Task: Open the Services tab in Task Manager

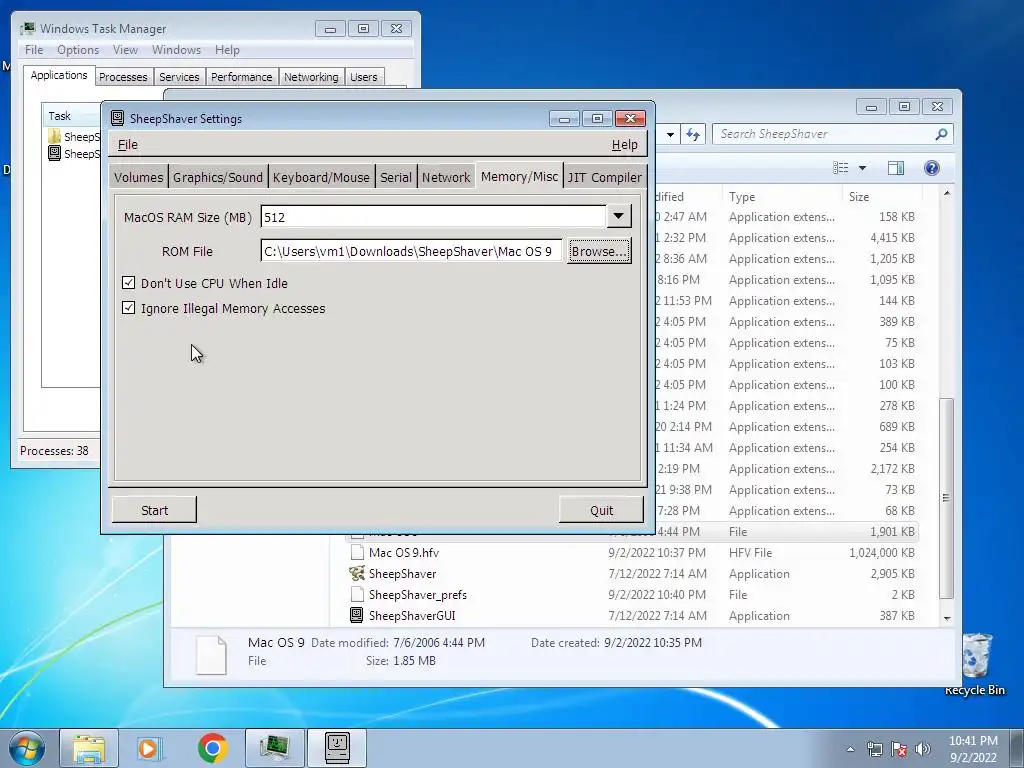Action: 179,77
